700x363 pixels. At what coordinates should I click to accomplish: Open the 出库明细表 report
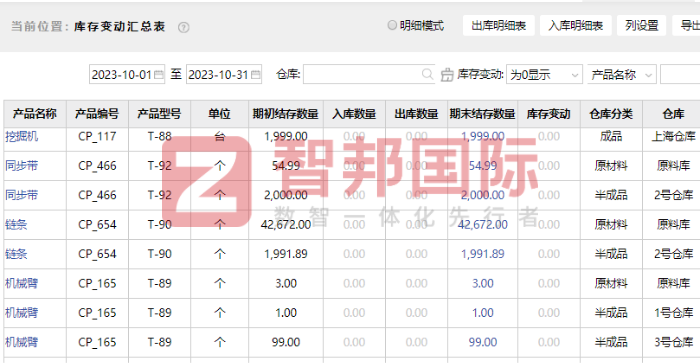click(x=499, y=25)
